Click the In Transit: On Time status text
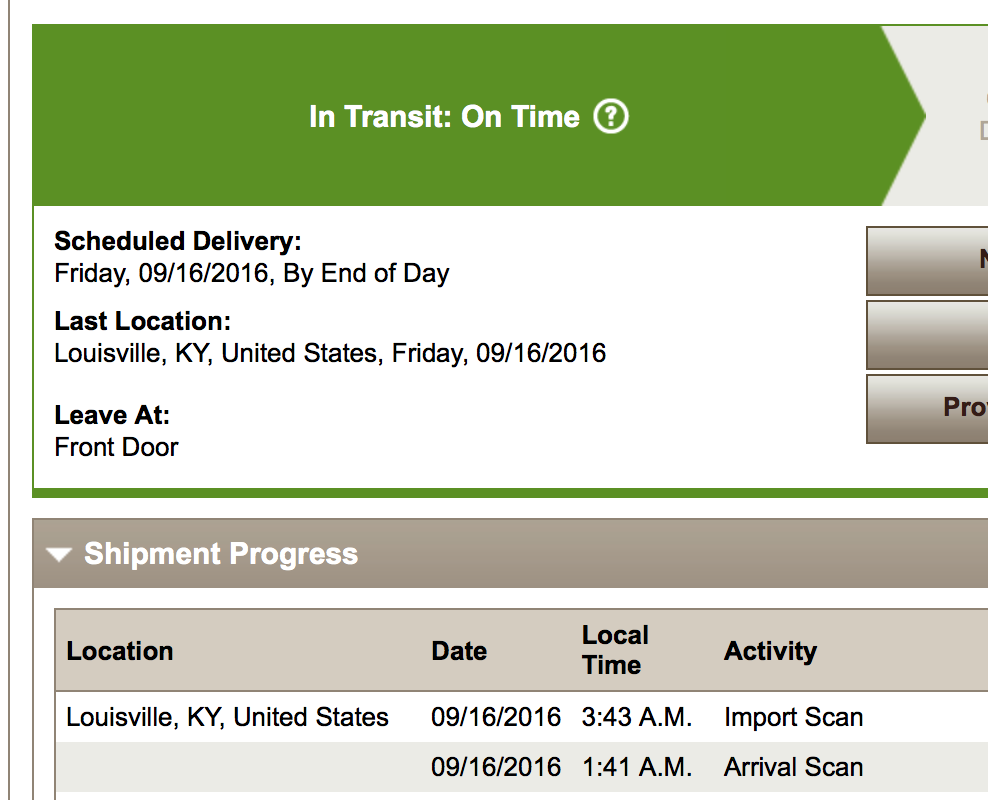Image resolution: width=988 pixels, height=800 pixels. (444, 117)
